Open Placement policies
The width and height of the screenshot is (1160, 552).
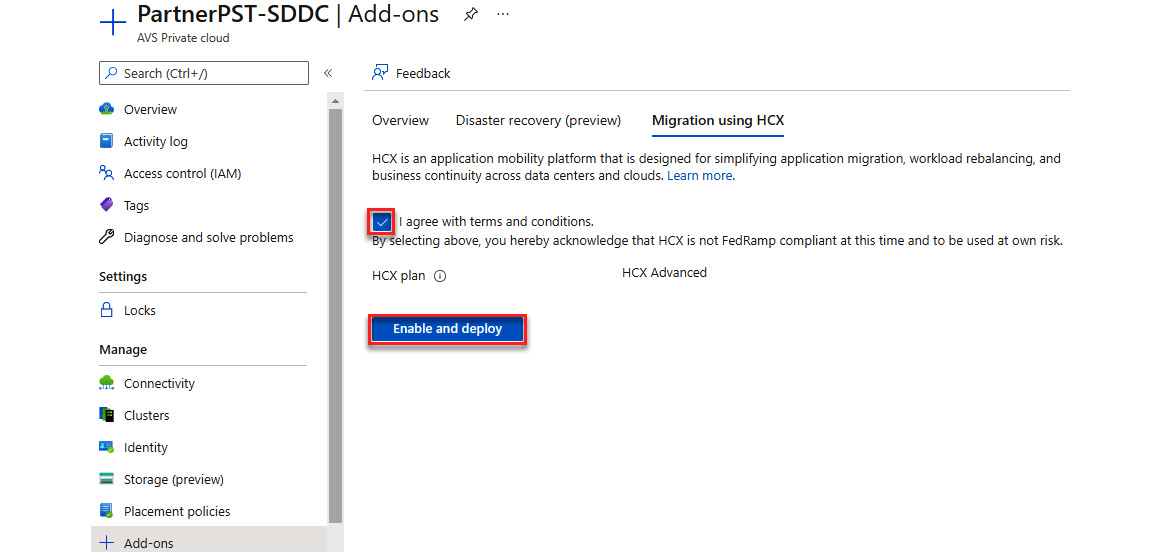(177, 511)
